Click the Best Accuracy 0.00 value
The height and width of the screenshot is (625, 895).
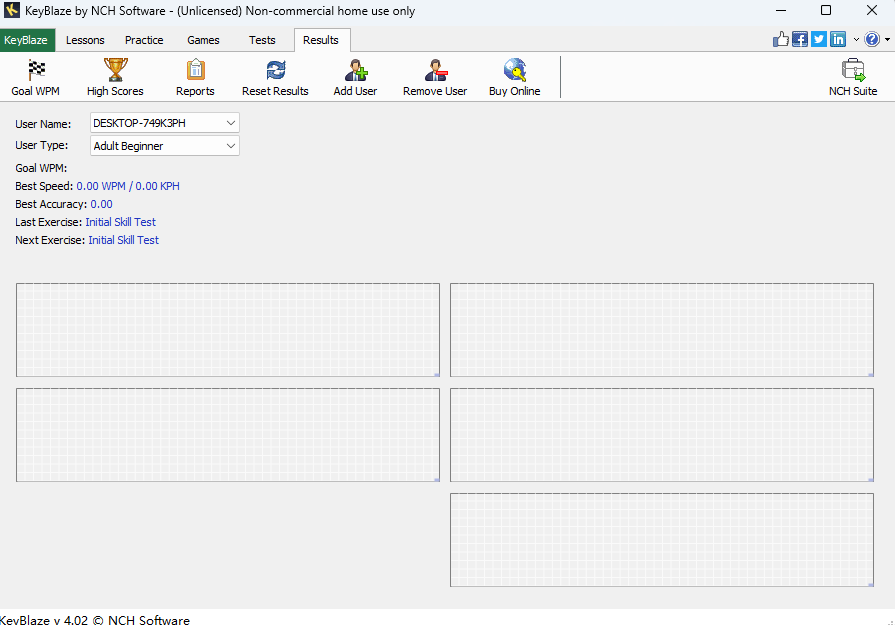[102, 204]
